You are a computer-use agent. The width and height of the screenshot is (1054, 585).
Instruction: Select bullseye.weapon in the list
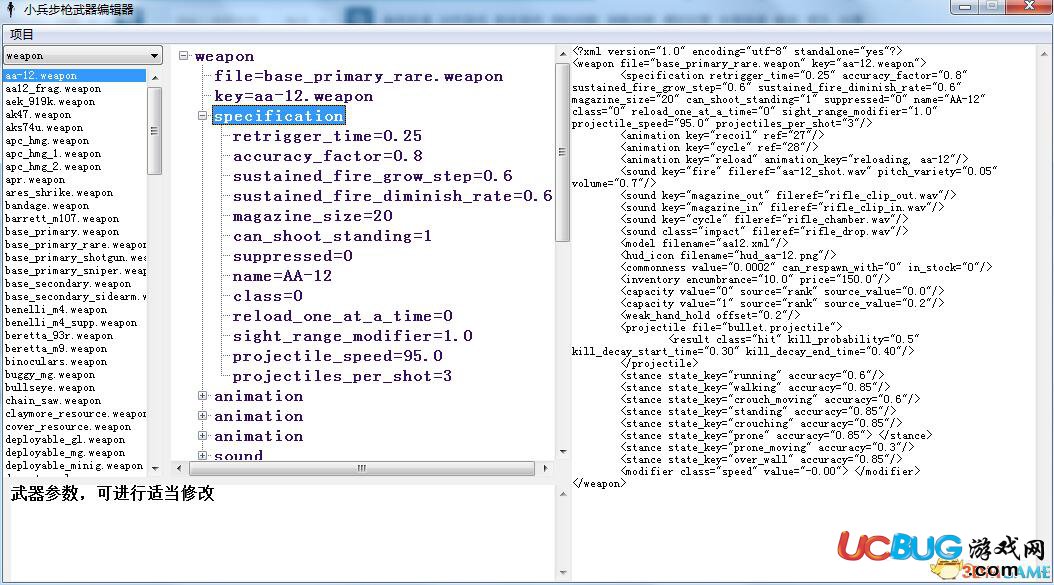click(x=50, y=387)
